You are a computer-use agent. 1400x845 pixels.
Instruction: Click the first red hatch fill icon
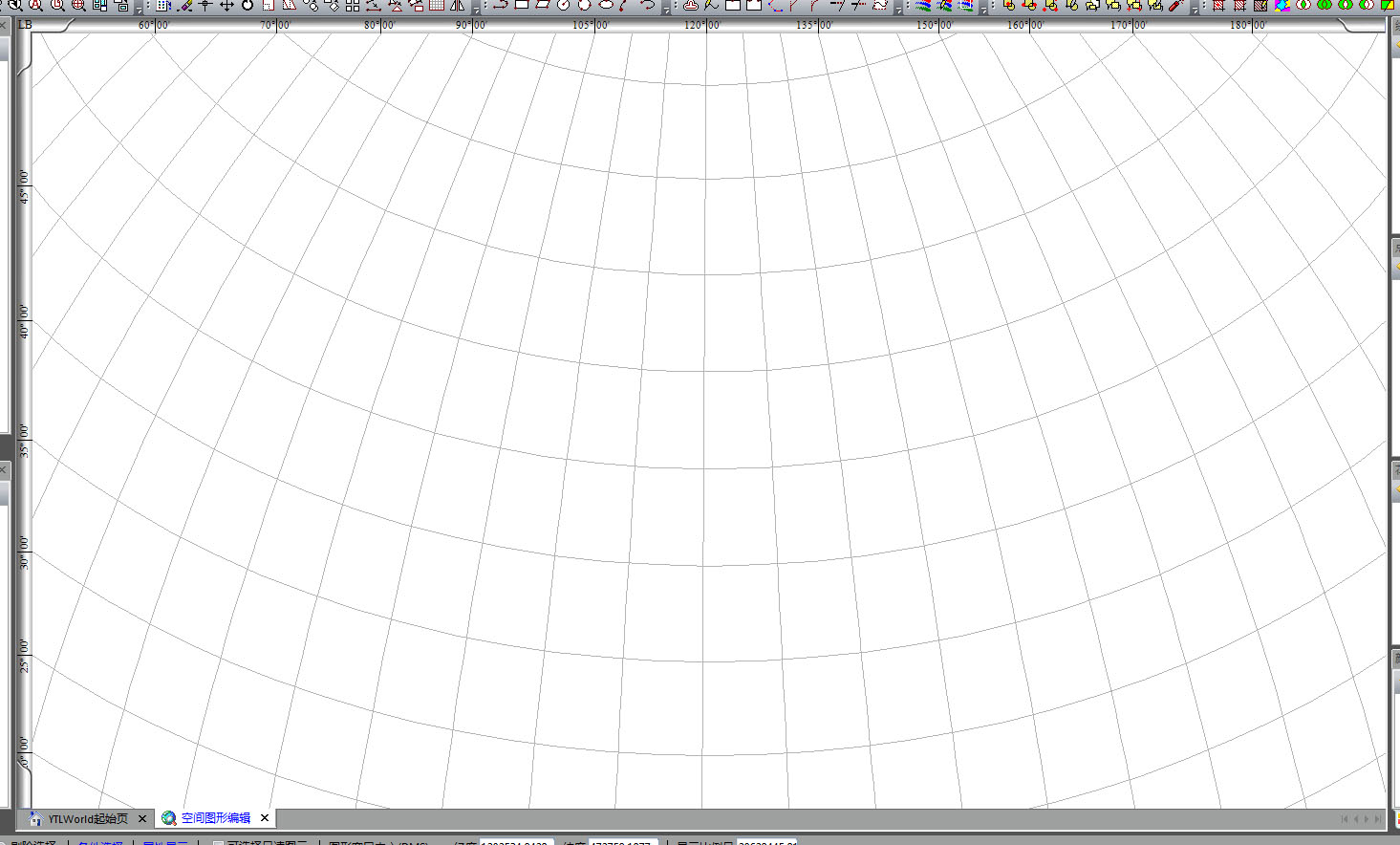1218,5
